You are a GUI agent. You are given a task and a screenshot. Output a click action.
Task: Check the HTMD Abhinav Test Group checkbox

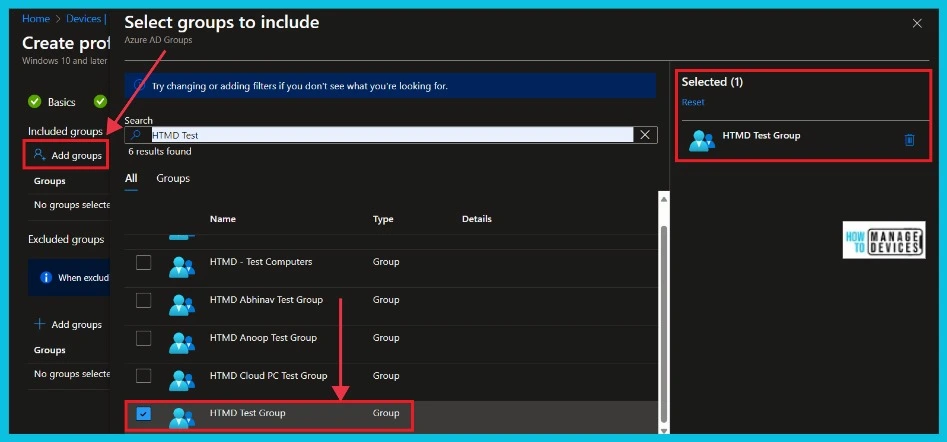143,300
